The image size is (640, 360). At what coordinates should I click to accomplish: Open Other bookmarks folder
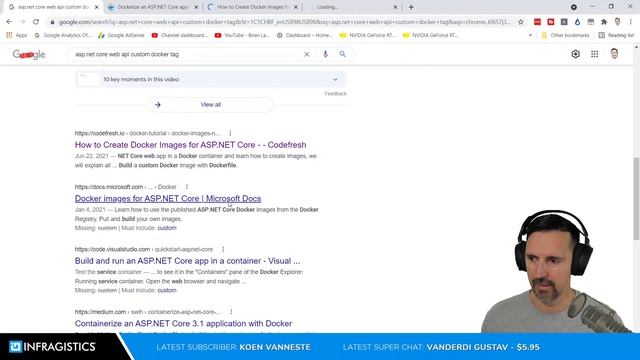[x=565, y=36]
